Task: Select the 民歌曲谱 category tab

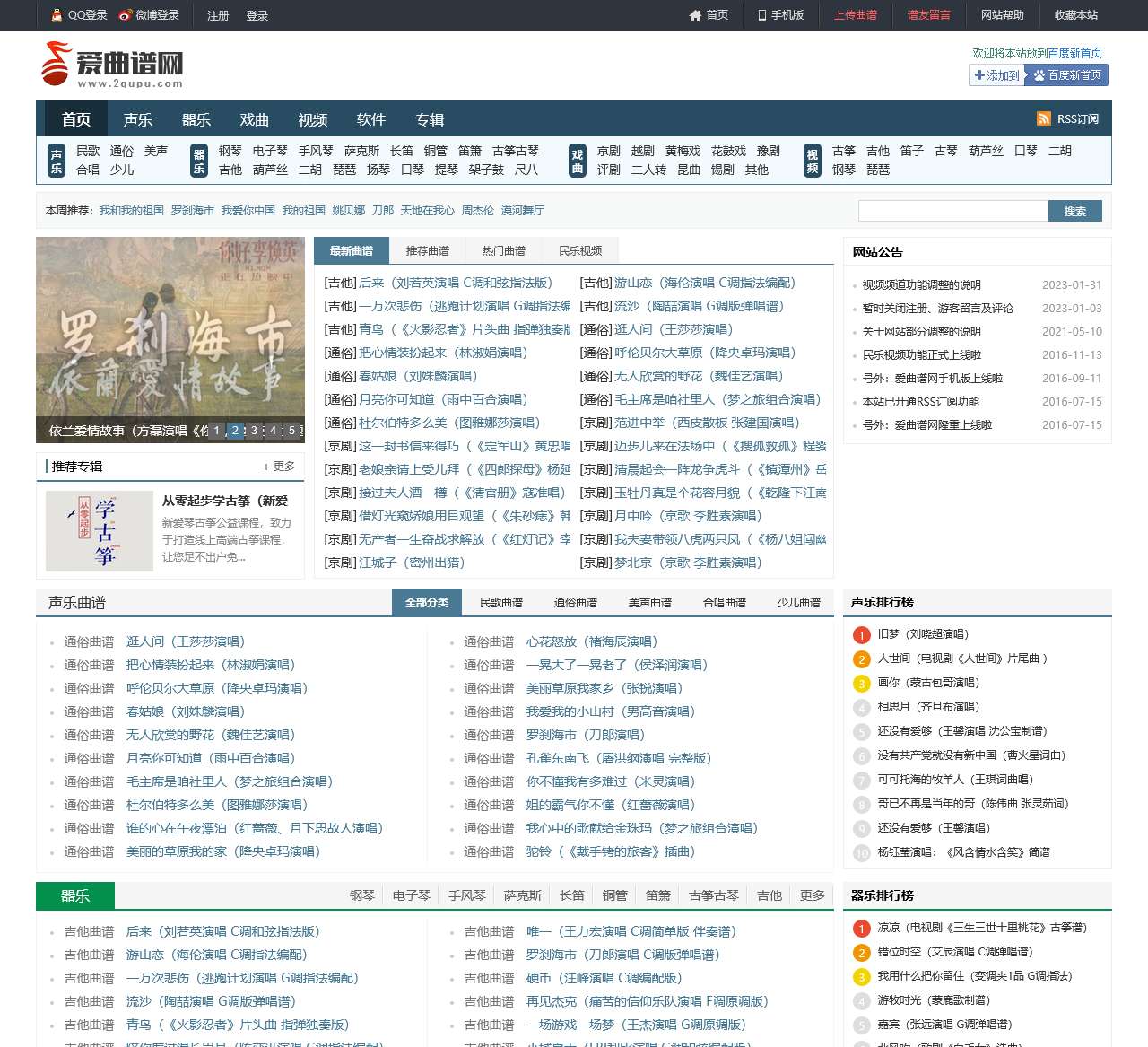Action: (x=500, y=602)
